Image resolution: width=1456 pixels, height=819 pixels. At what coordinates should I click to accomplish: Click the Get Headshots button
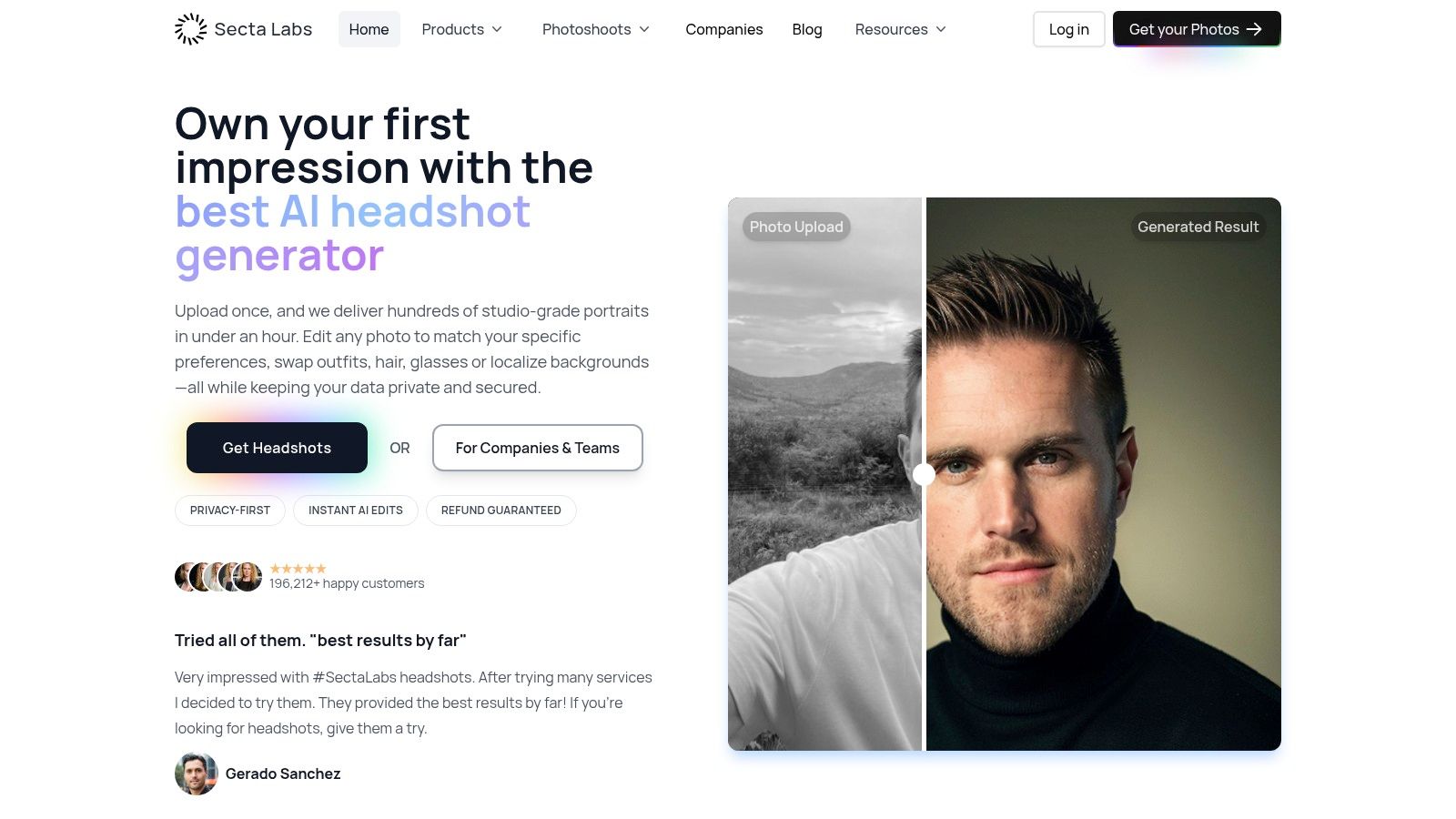(277, 448)
